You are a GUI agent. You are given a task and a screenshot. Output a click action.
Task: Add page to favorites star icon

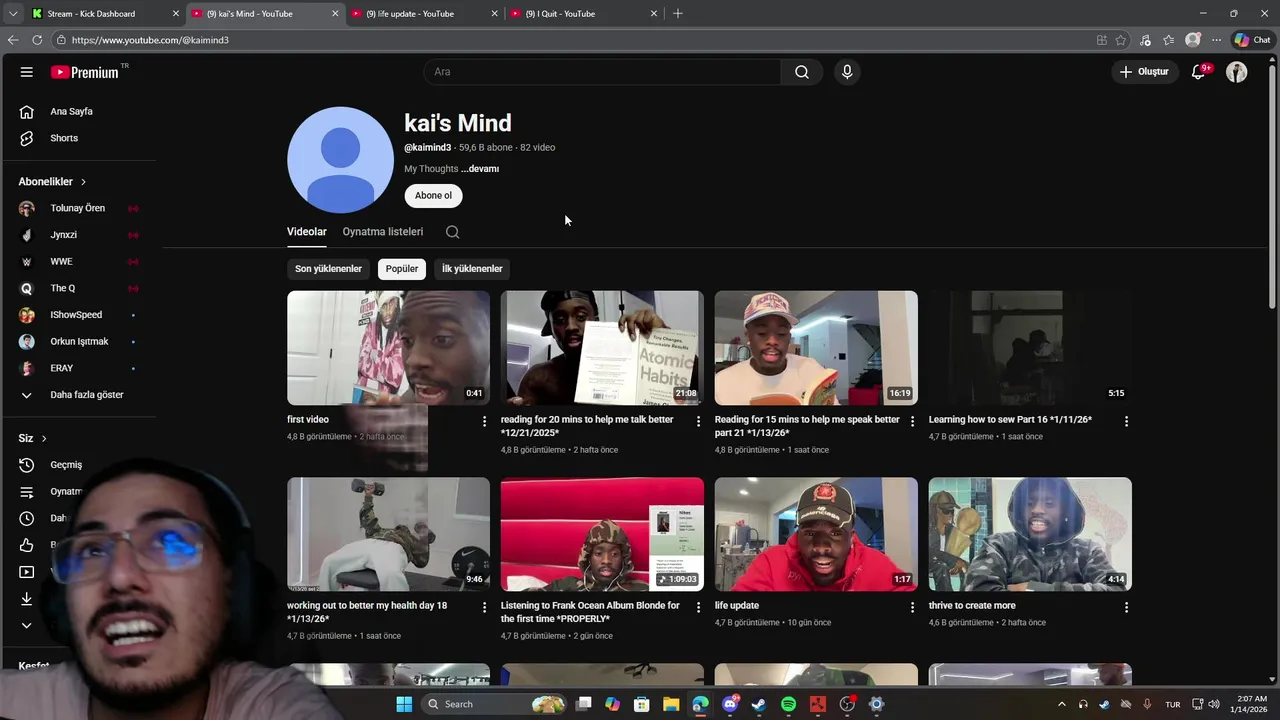point(1121,40)
